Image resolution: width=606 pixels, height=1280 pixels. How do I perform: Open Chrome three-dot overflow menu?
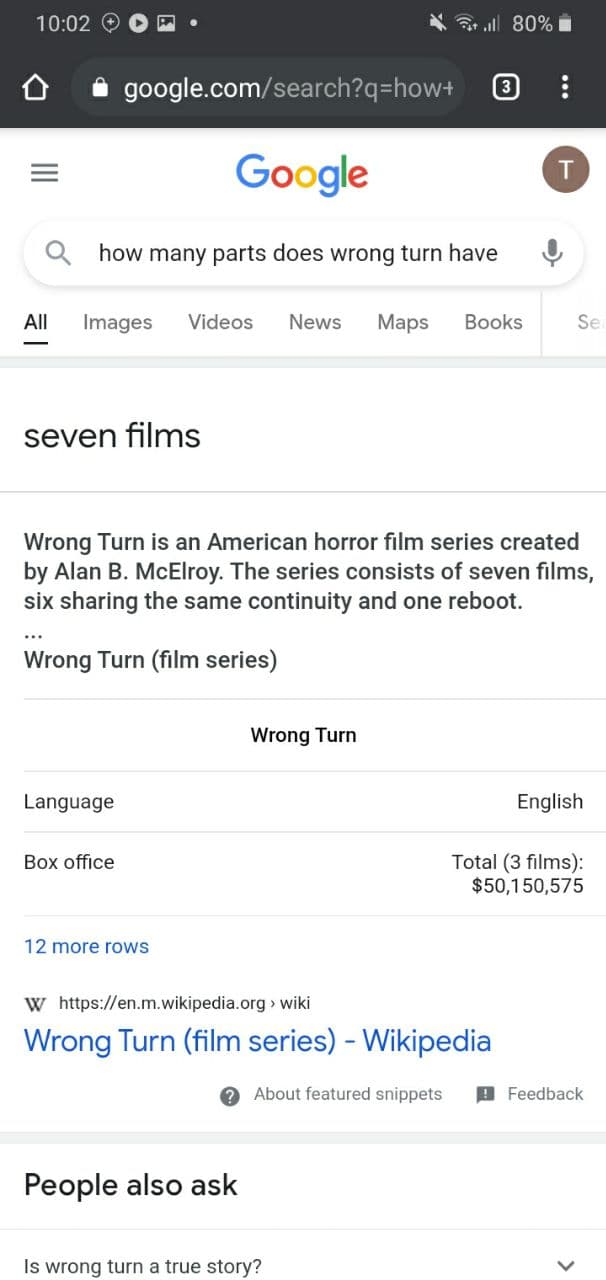click(x=565, y=88)
